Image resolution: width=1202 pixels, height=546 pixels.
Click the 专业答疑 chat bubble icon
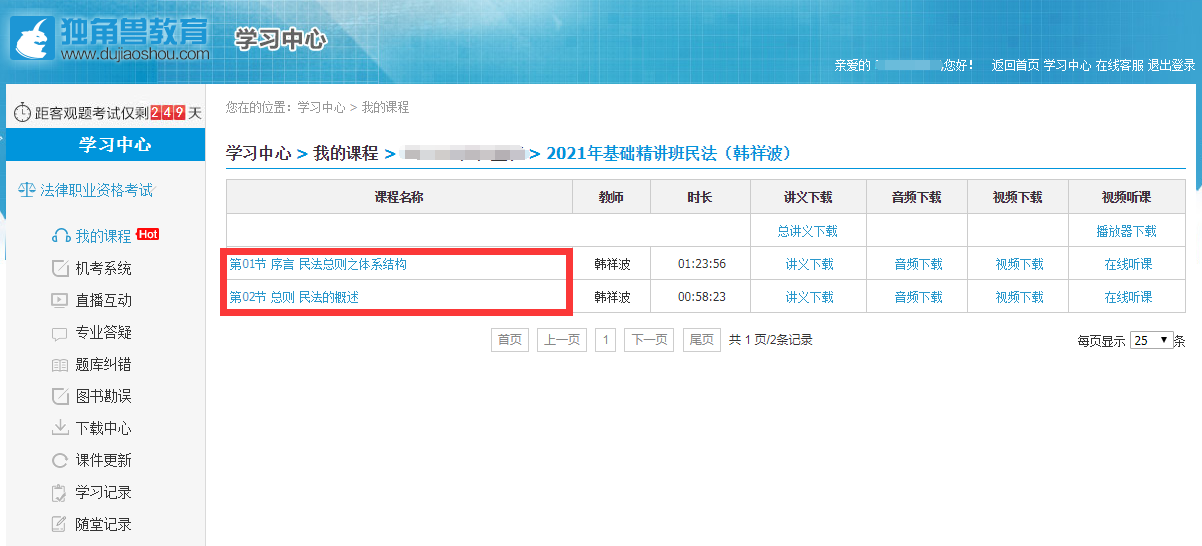[x=60, y=333]
